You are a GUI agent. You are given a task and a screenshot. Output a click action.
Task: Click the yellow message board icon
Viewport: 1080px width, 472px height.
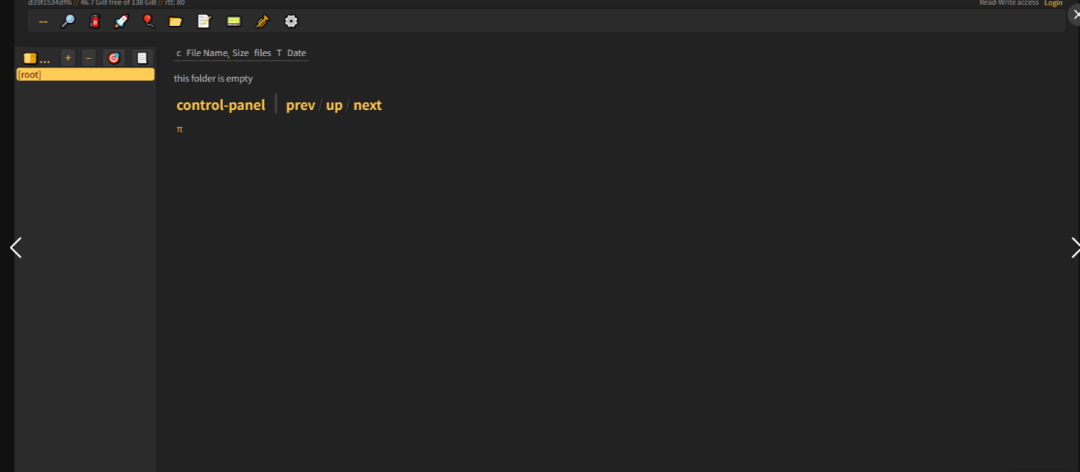(x=233, y=21)
